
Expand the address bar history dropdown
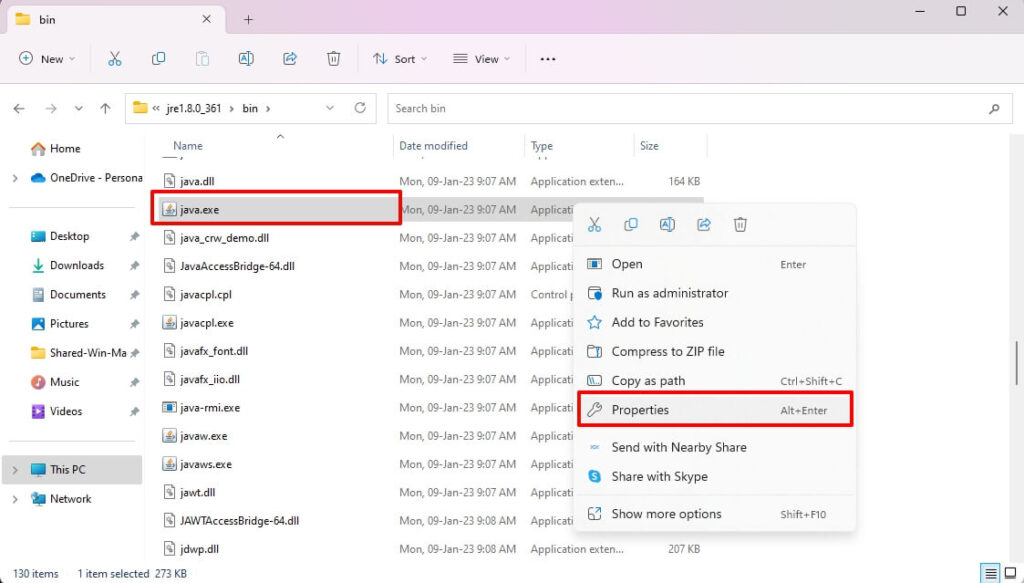click(x=331, y=108)
